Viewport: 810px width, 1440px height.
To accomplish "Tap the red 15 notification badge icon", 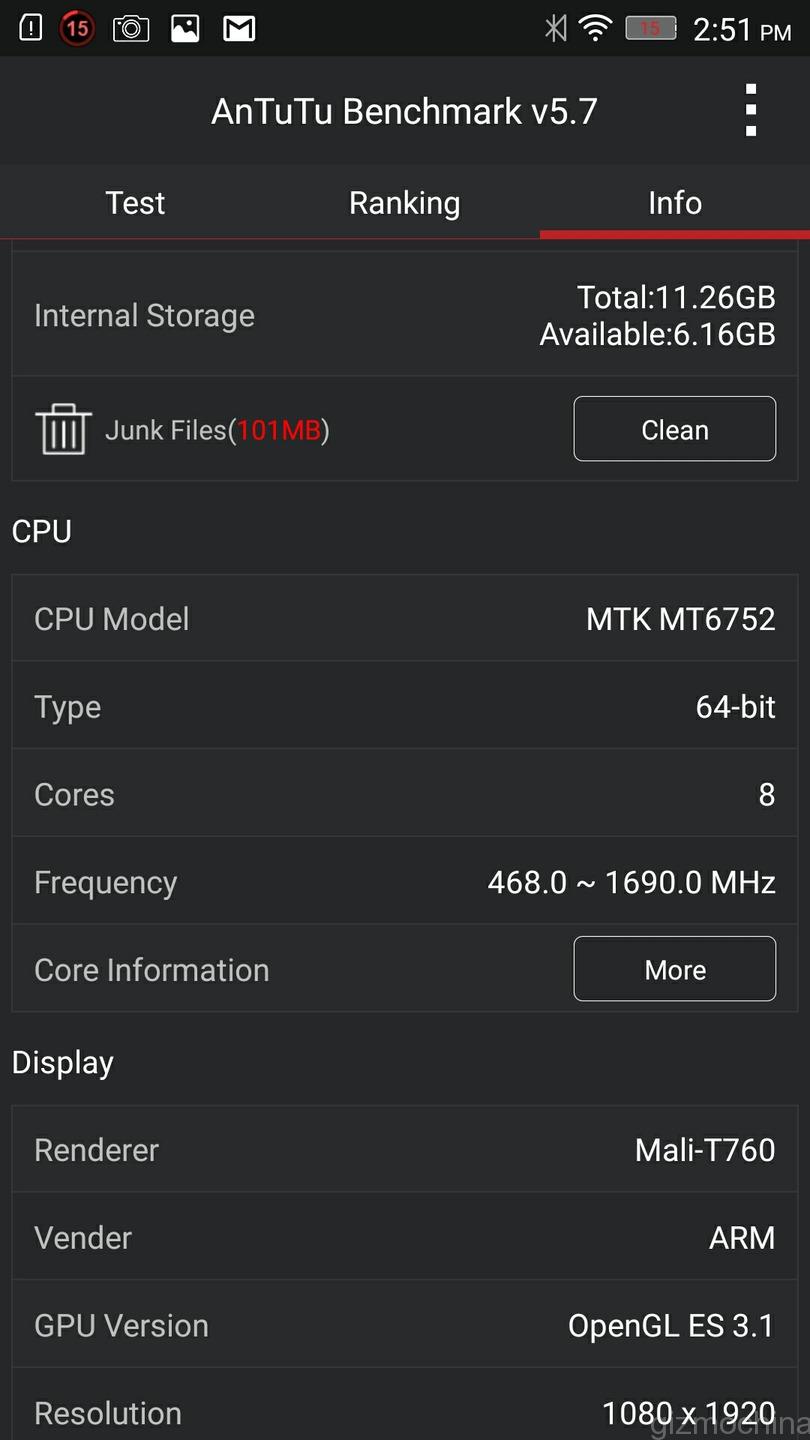I will (x=77, y=28).
